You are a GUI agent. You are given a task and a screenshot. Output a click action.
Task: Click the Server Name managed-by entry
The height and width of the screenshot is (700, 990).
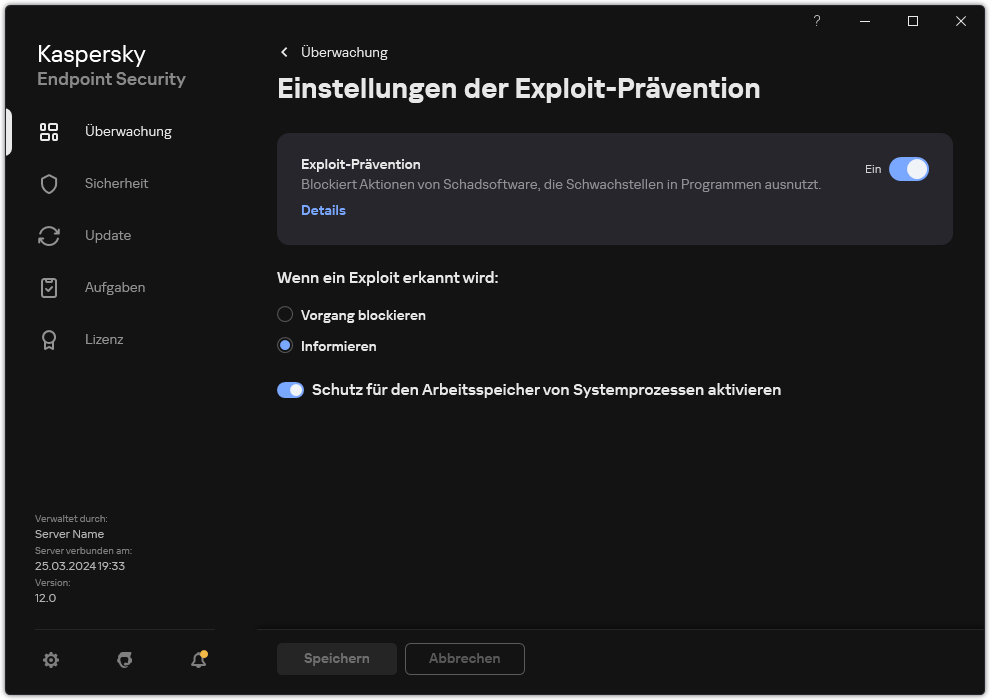(69, 533)
